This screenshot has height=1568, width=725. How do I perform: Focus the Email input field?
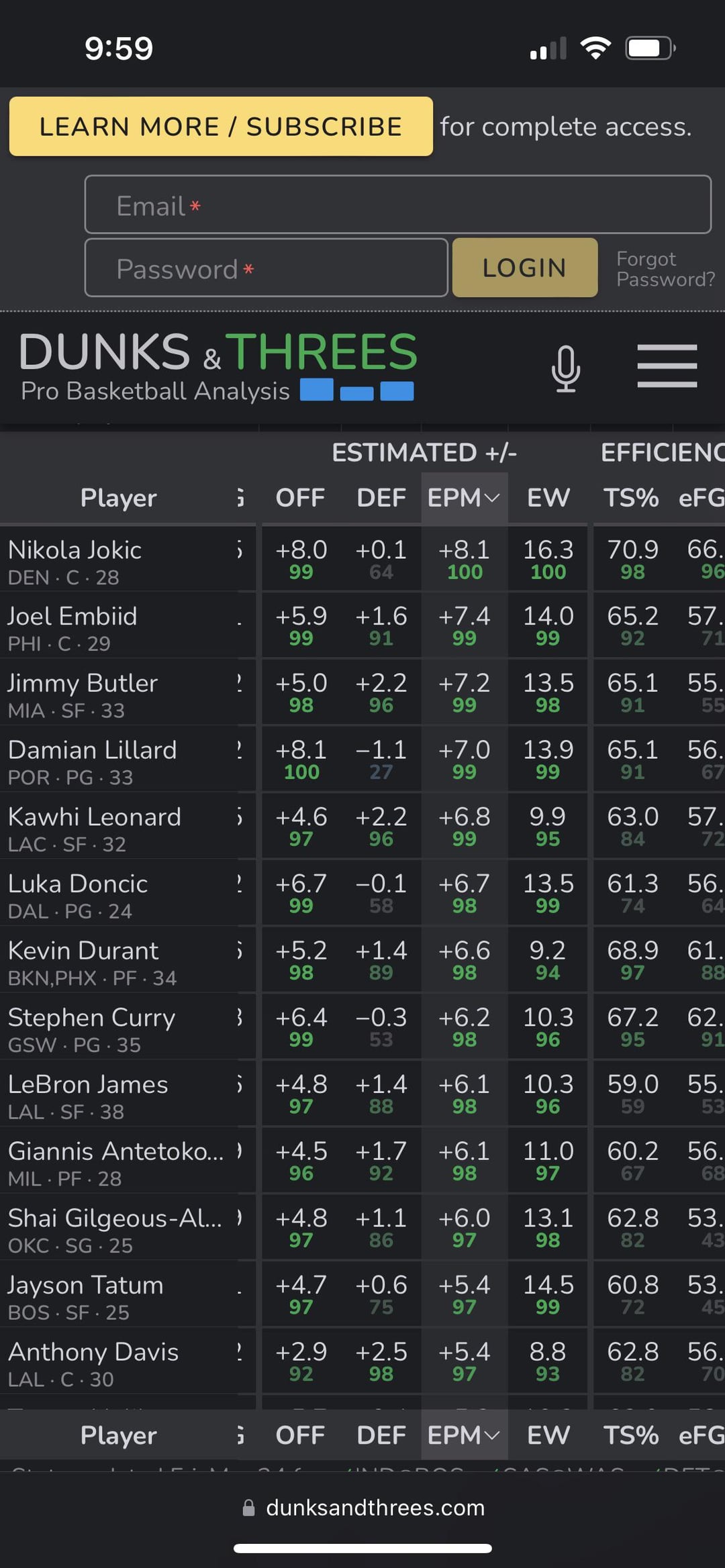click(x=397, y=205)
